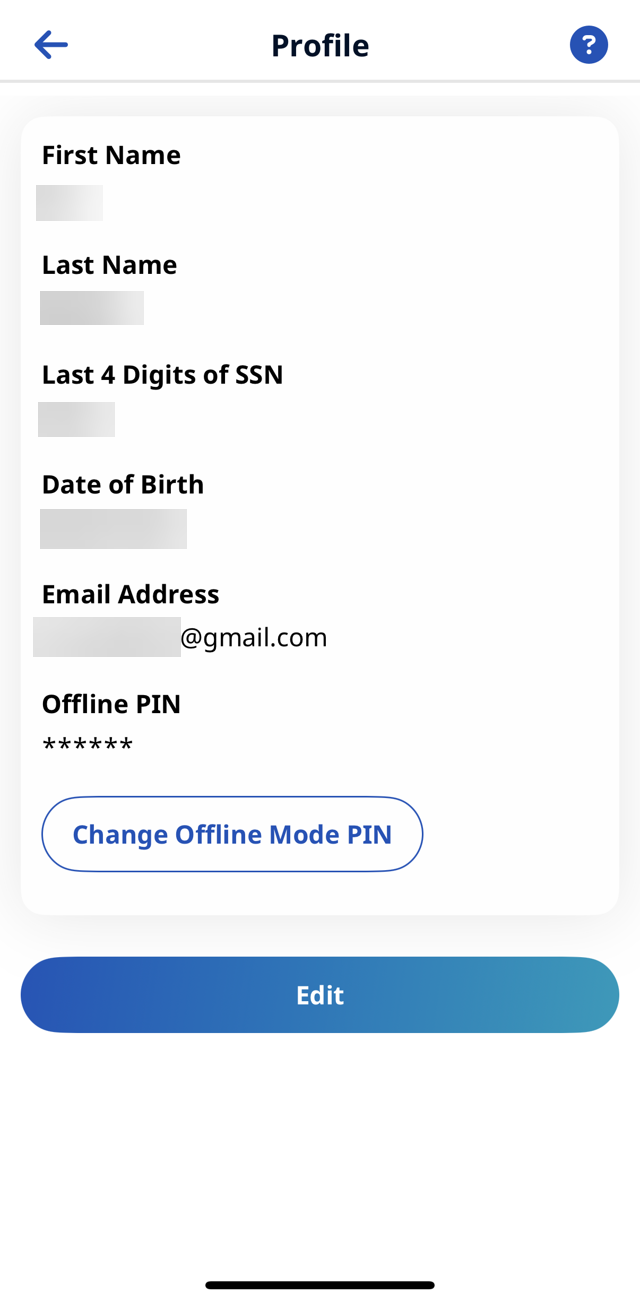Open help via question mark icon
Viewport: 640px width, 1302px height.
589,45
